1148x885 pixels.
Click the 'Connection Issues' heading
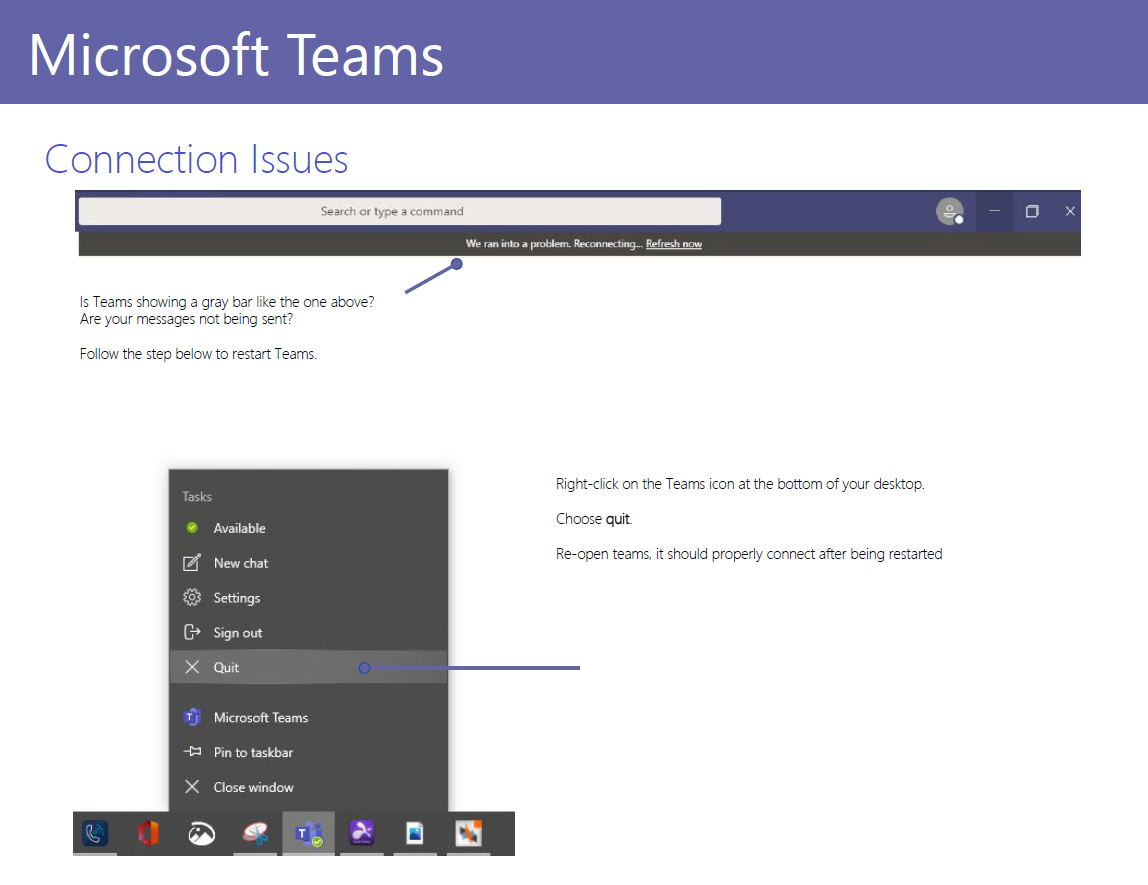pos(196,159)
